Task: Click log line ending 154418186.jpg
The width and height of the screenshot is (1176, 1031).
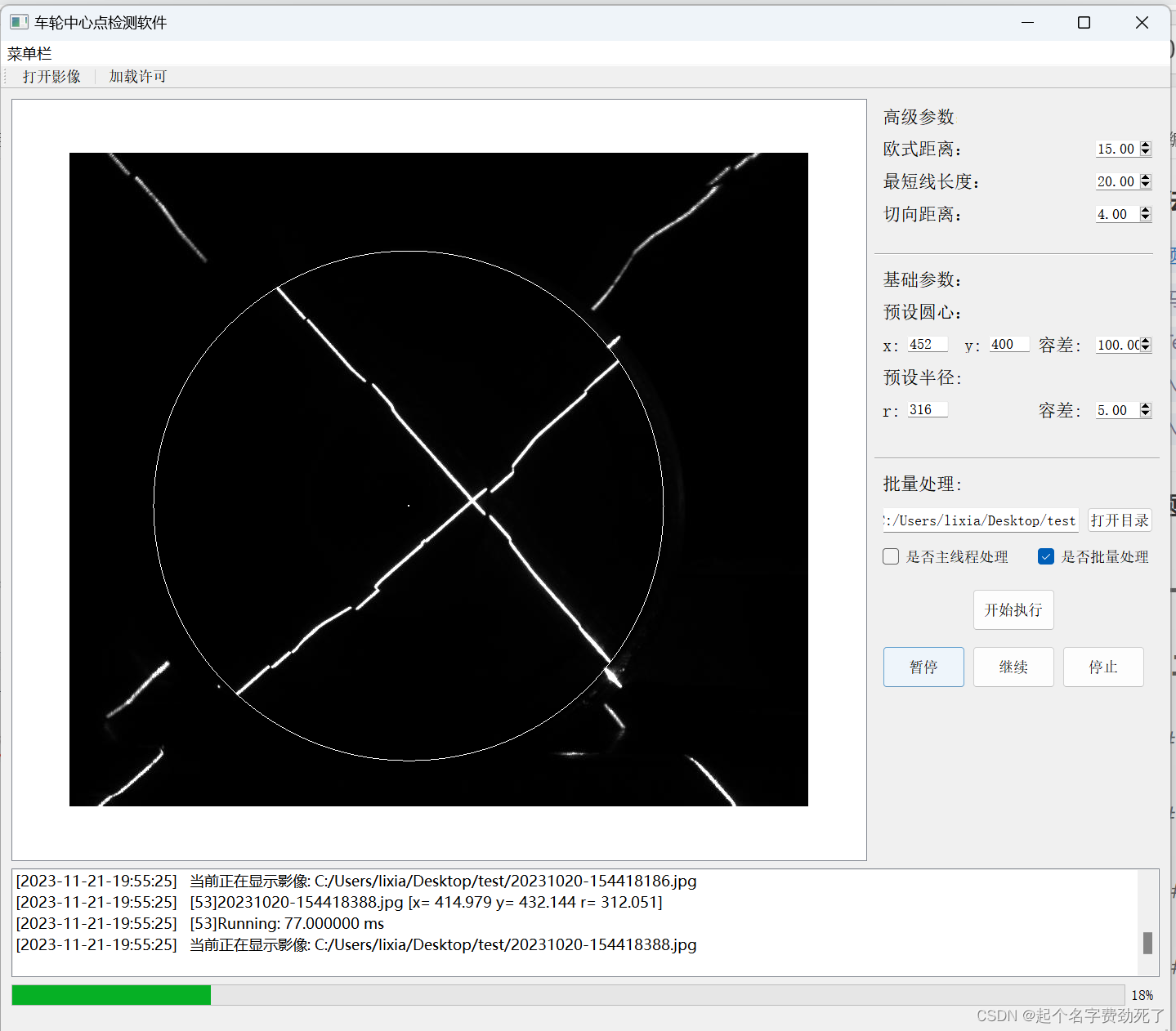Action: [x=356, y=881]
